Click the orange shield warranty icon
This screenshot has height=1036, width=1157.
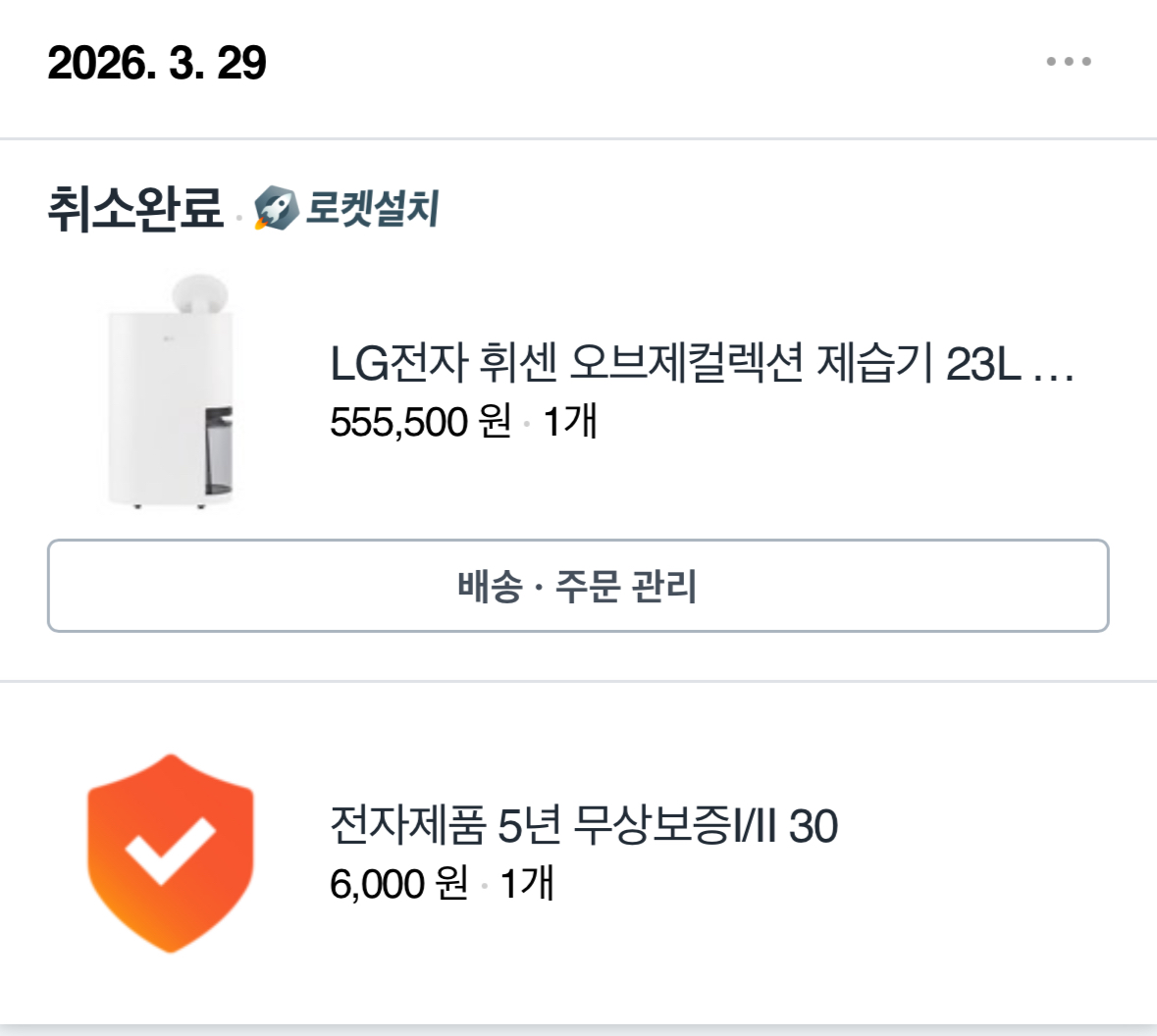coord(171,853)
